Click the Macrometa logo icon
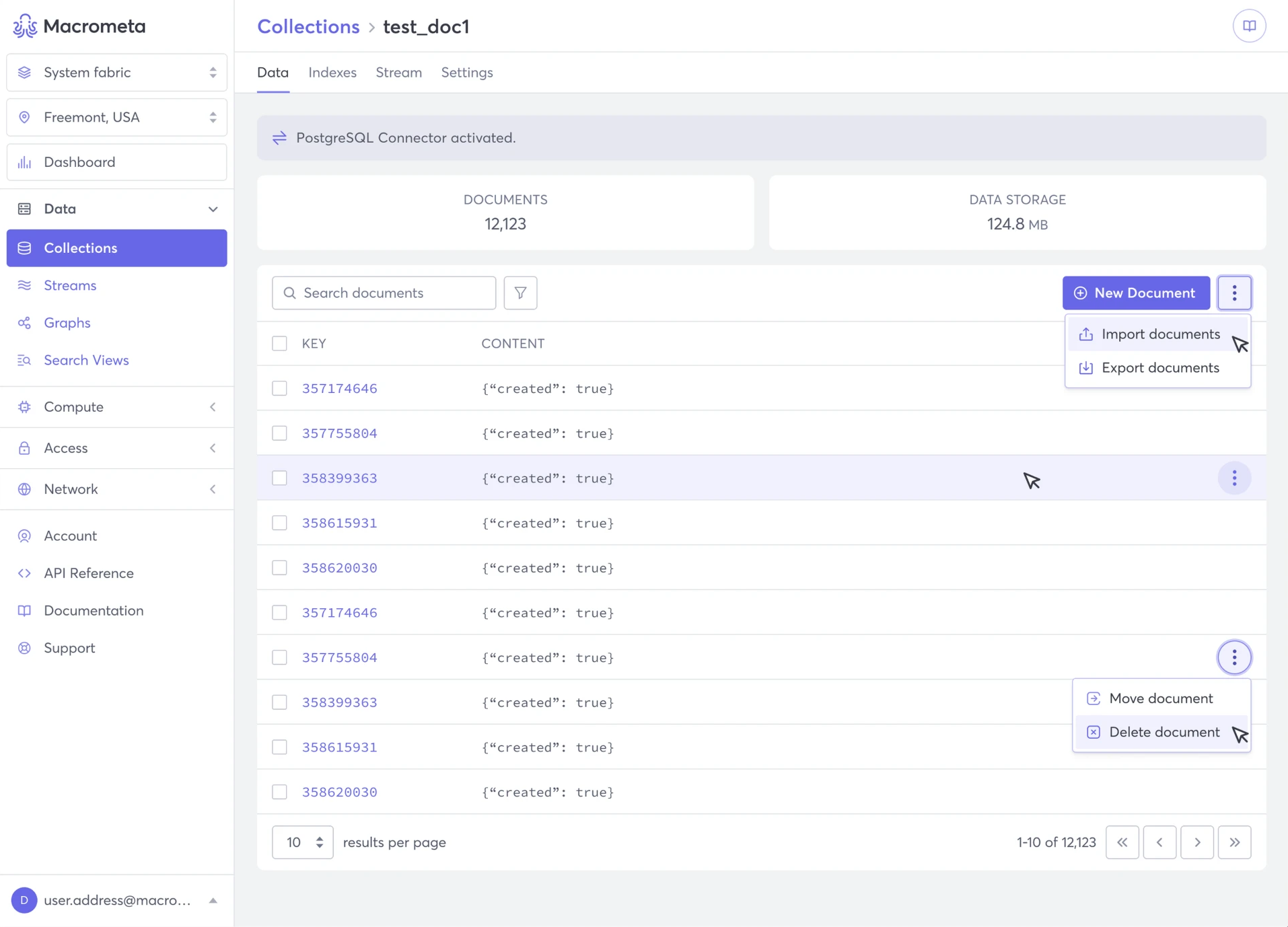Image resolution: width=1288 pixels, height=927 pixels. tap(25, 26)
